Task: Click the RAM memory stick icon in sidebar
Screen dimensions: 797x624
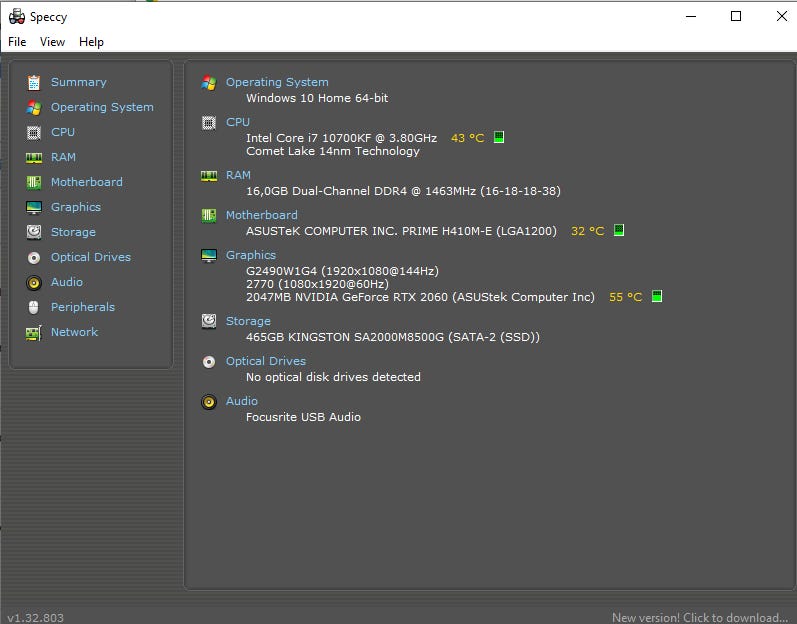Action: 34,157
